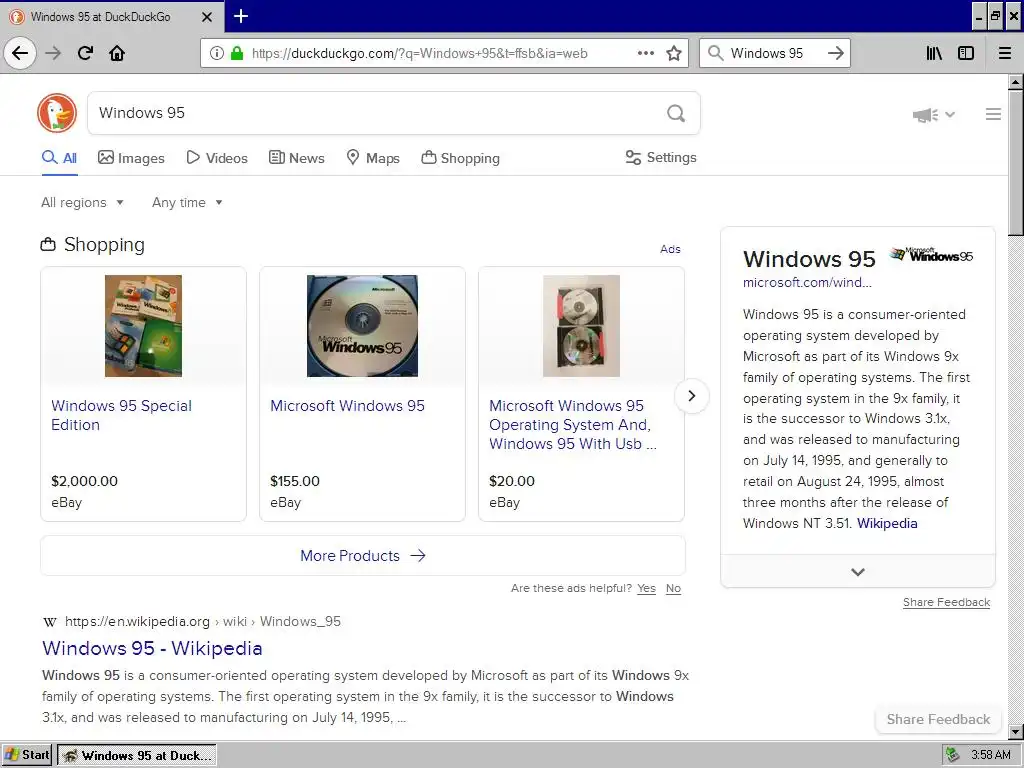
Task: Click the browser forward arrow
Action: point(53,53)
